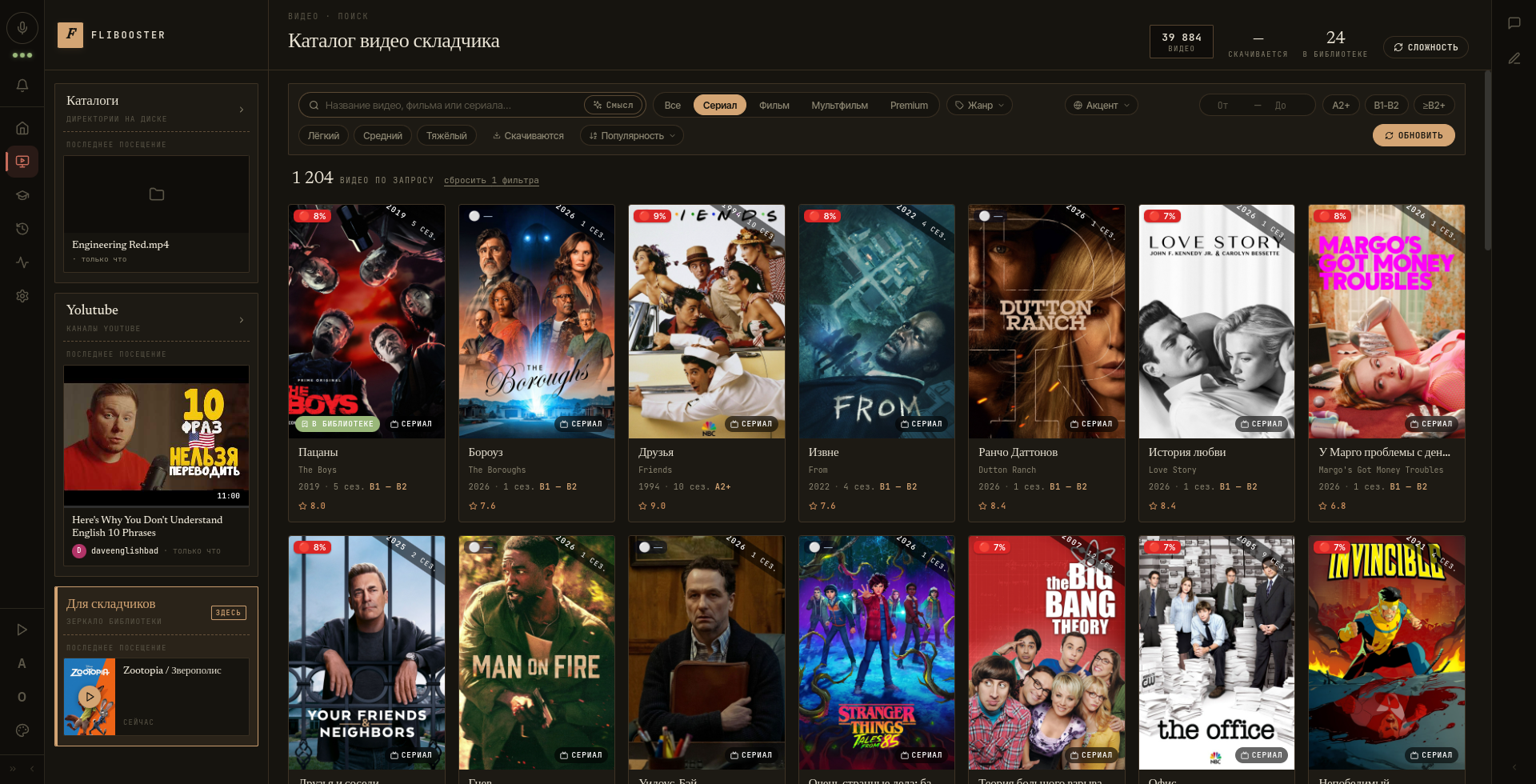The width and height of the screenshot is (1536, 784).
Task: Toggle the Смысл semantic search option
Action: pyautogui.click(x=614, y=106)
